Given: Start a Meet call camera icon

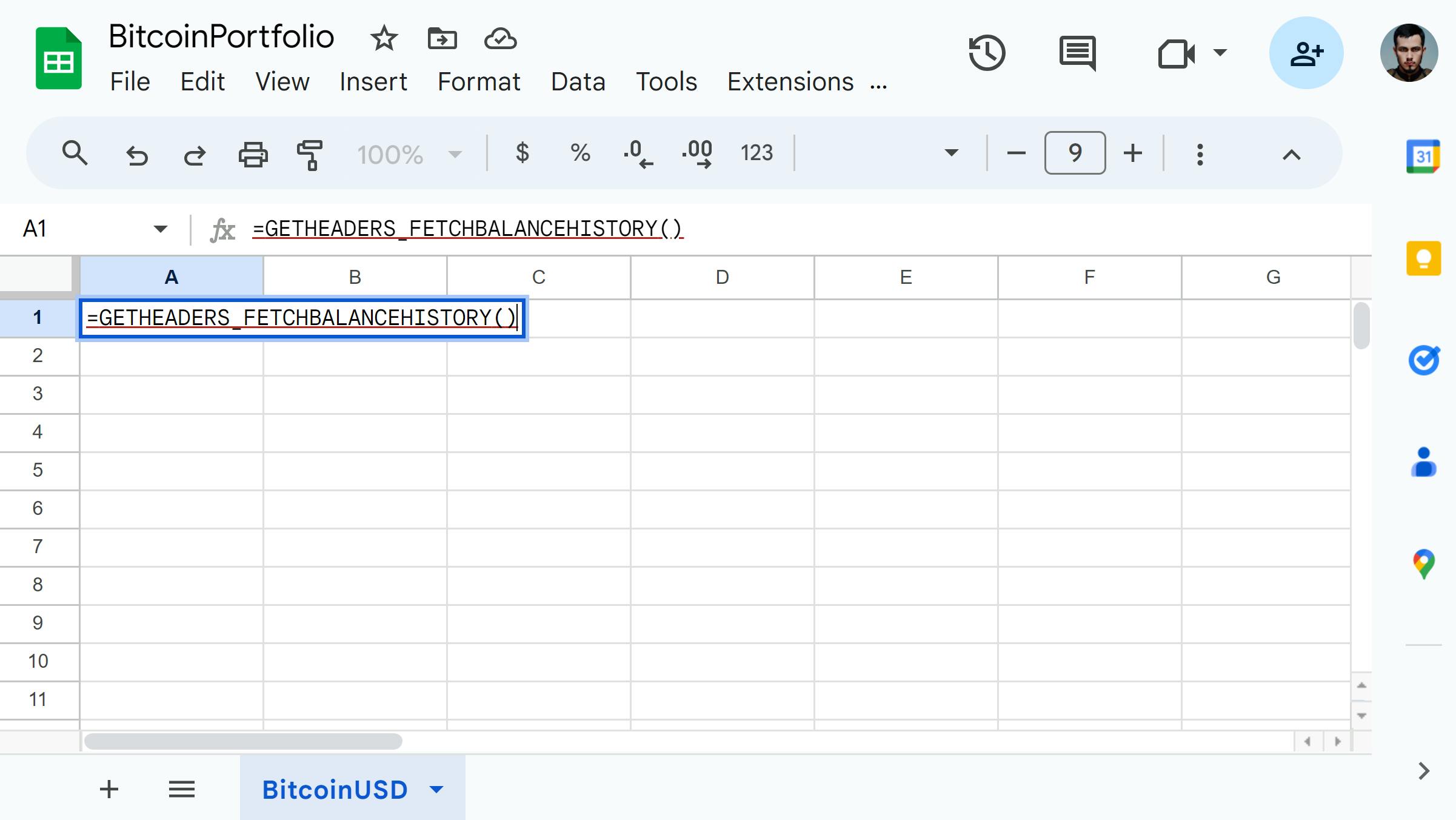Looking at the screenshot, I should coord(1176,53).
